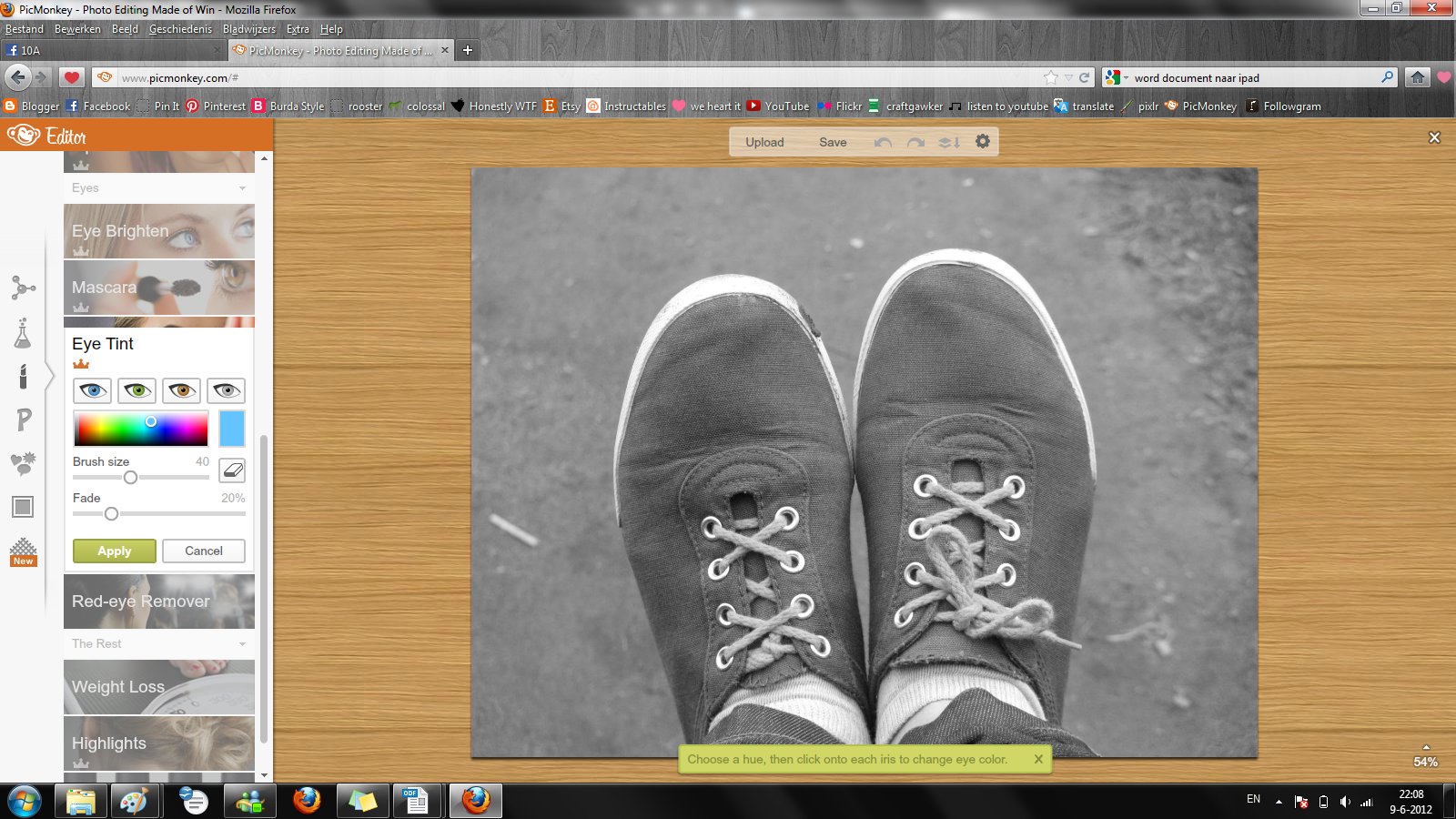Screen dimensions: 1456x819
Task: Go back to the previous page
Action: click(18, 77)
